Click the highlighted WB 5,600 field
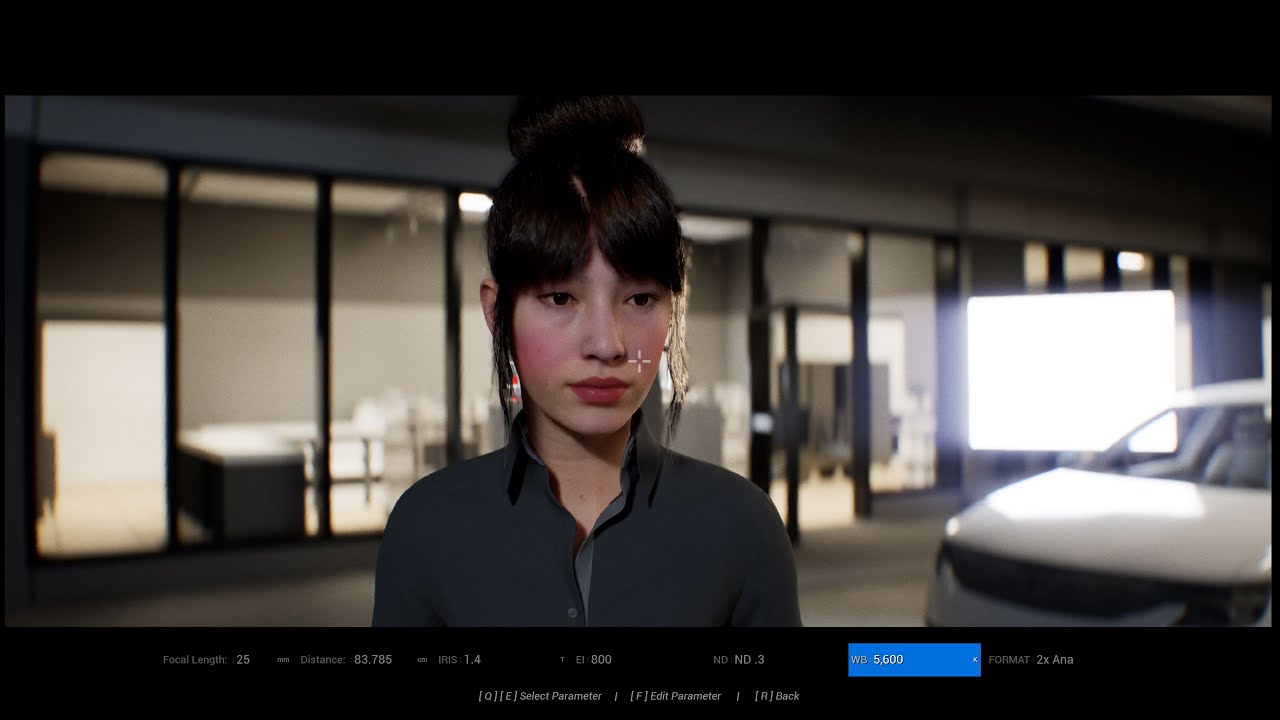Viewport: 1280px width, 720px height. (914, 660)
